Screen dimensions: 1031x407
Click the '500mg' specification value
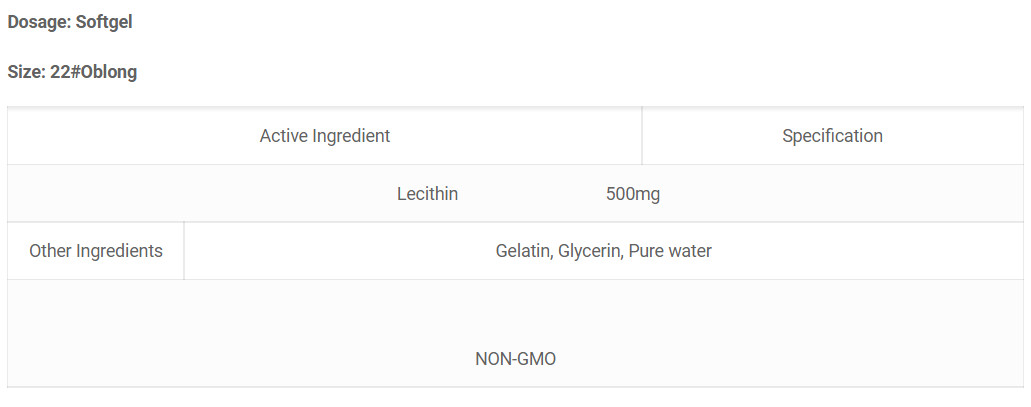[x=633, y=194]
